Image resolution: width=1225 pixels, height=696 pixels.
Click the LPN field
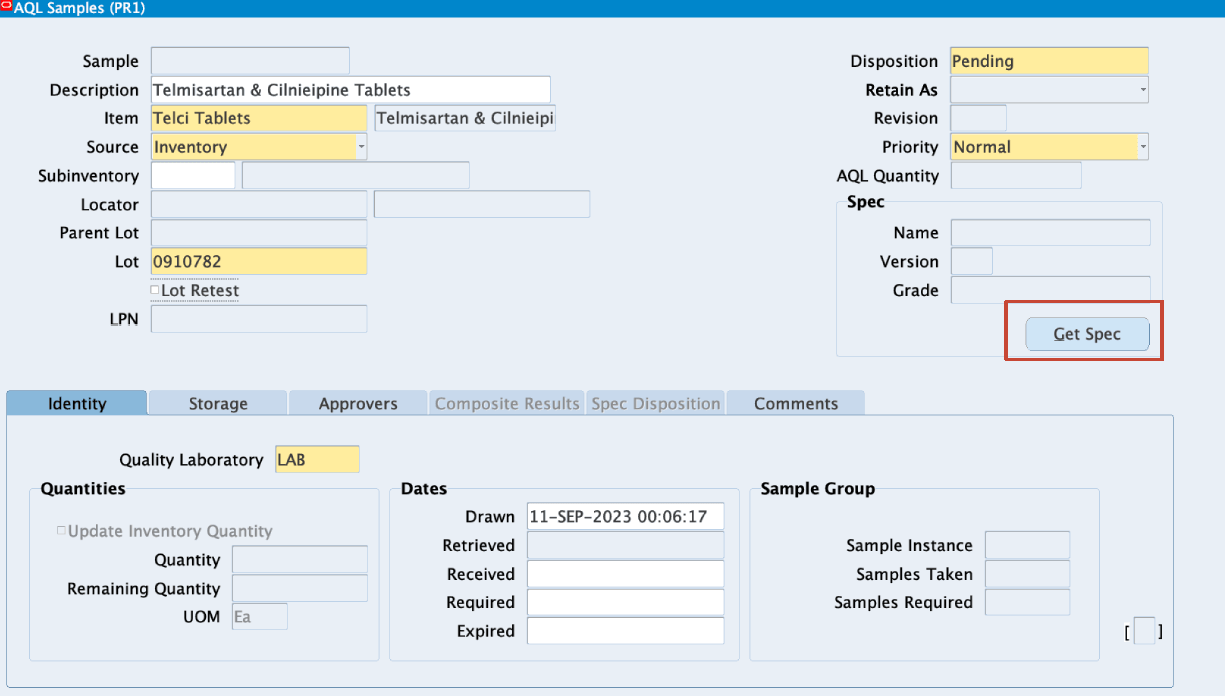259,319
